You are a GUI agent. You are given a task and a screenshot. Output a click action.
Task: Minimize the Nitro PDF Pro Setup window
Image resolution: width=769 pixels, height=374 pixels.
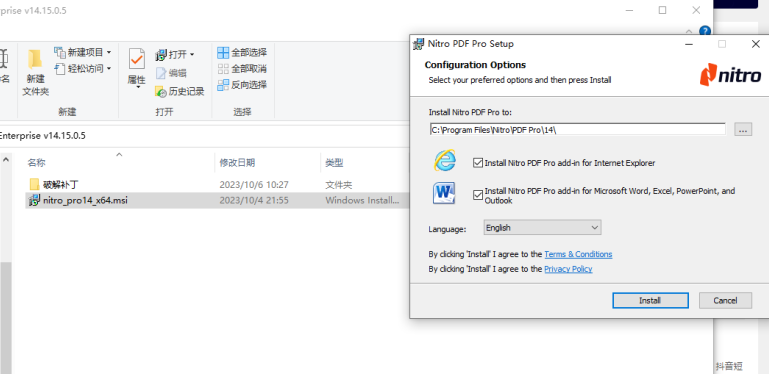(689, 44)
